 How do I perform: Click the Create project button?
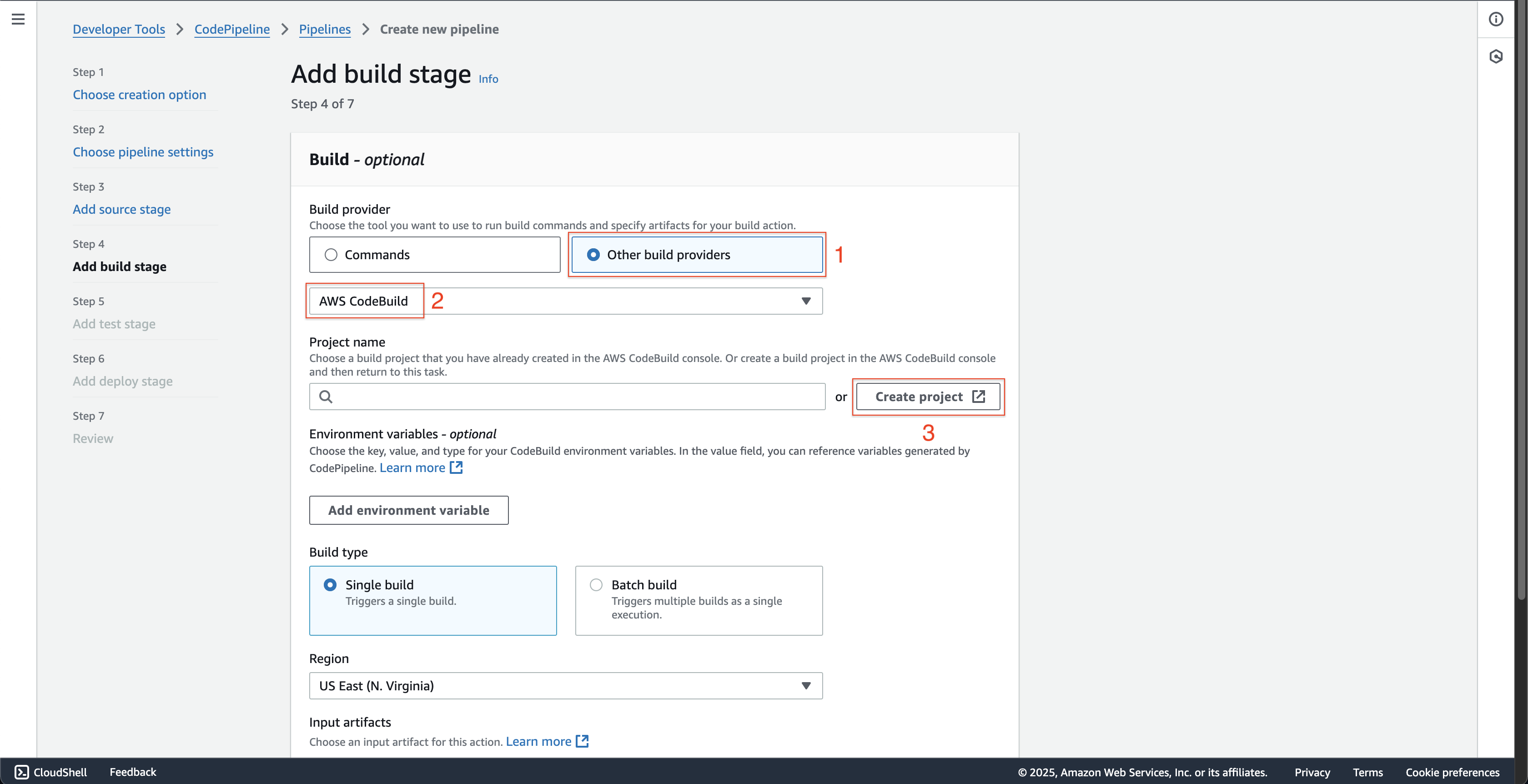tap(928, 396)
